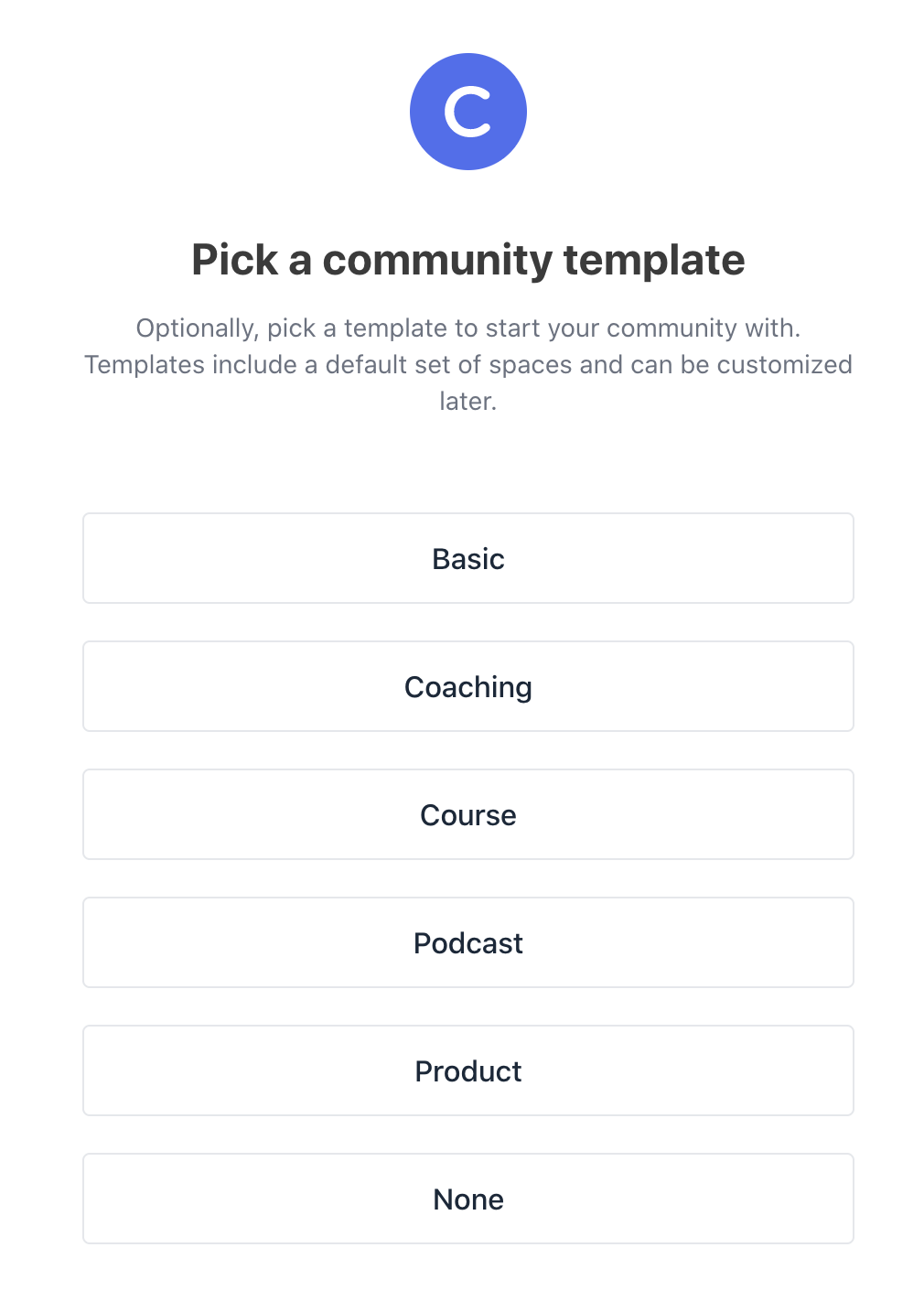Click the Circle community logo icon
The image size is (924, 1312).
(x=468, y=111)
